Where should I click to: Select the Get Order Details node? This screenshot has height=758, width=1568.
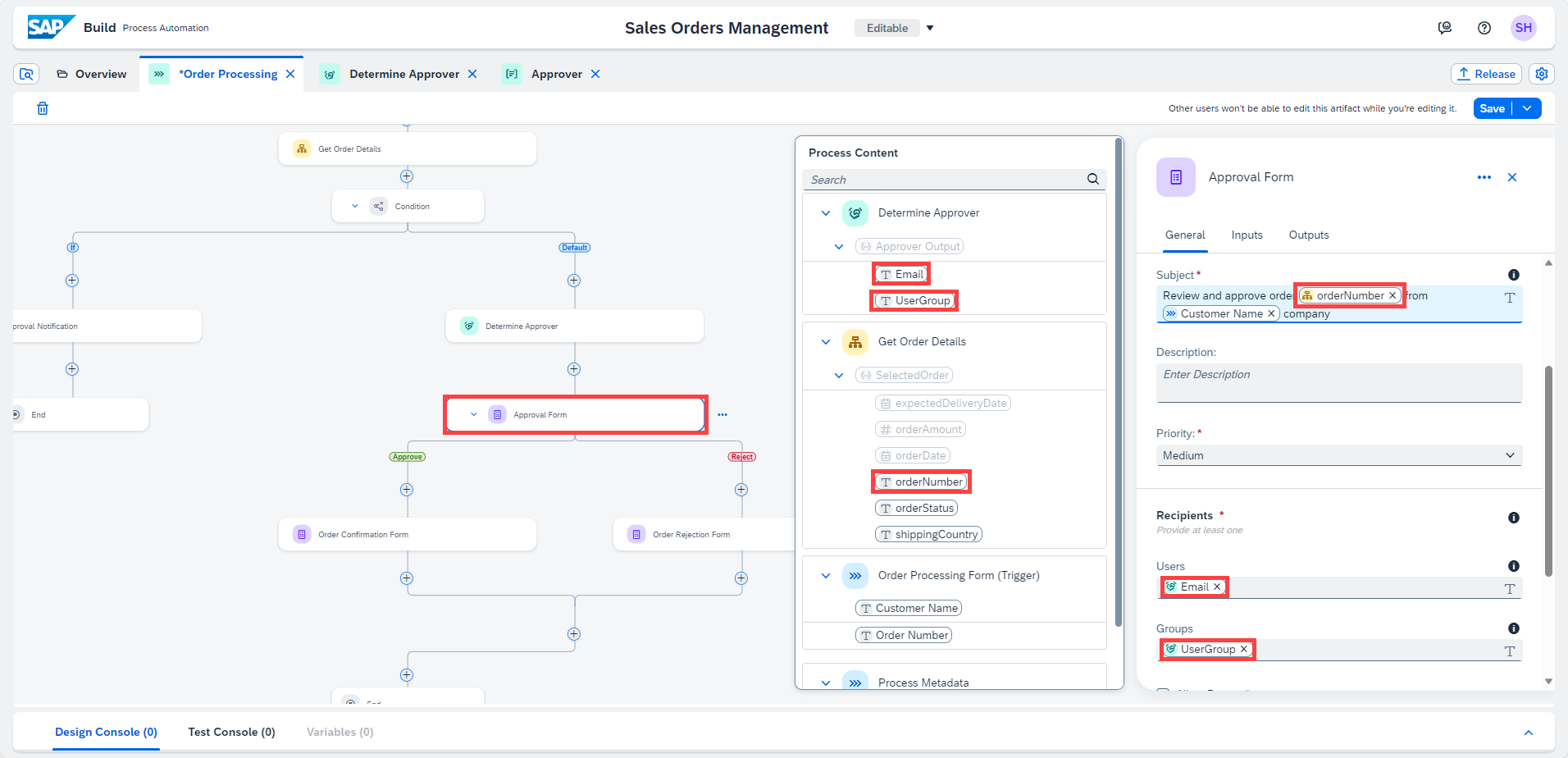coord(407,148)
